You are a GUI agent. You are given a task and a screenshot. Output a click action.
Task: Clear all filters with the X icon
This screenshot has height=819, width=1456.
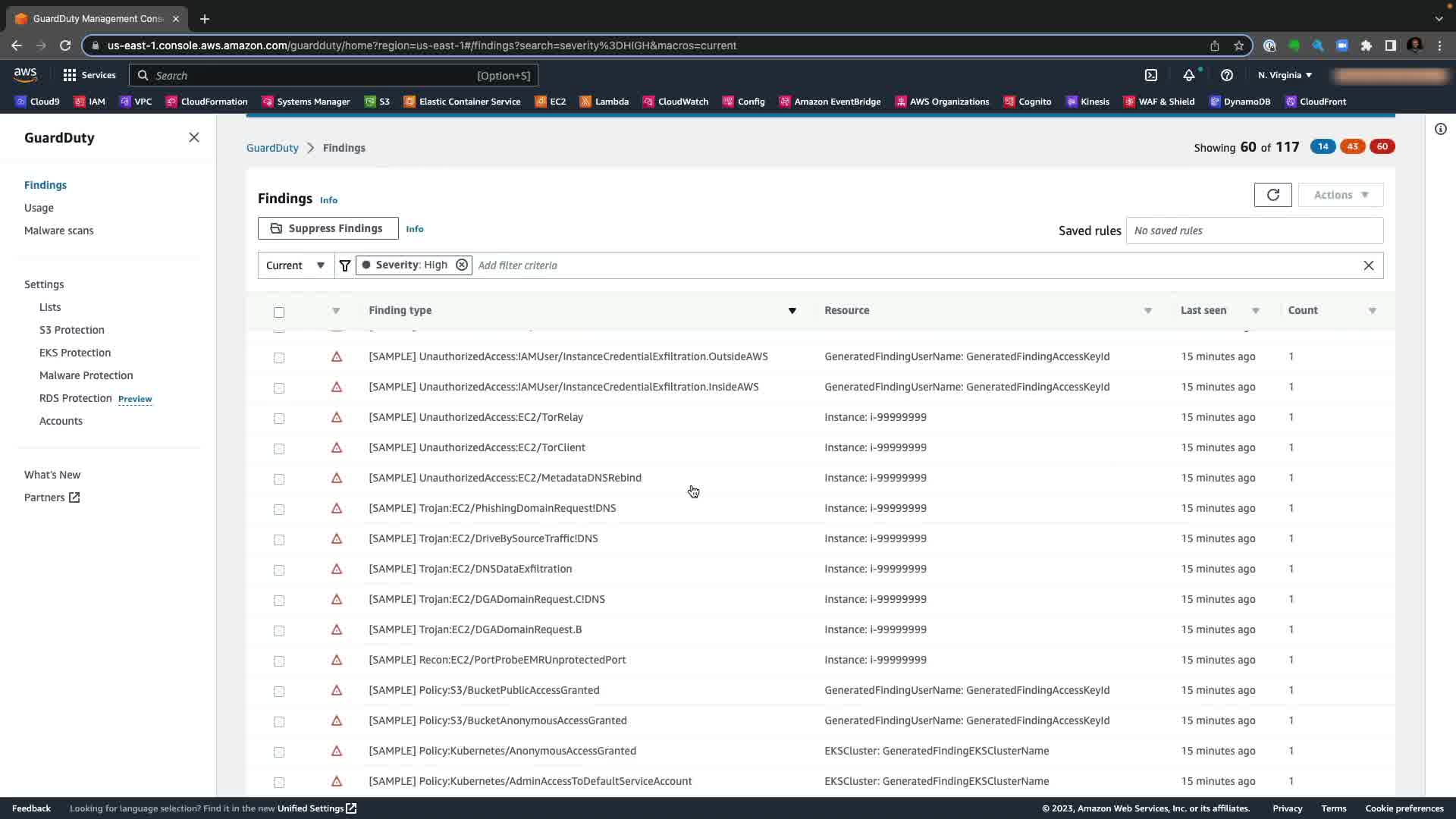click(x=1368, y=265)
